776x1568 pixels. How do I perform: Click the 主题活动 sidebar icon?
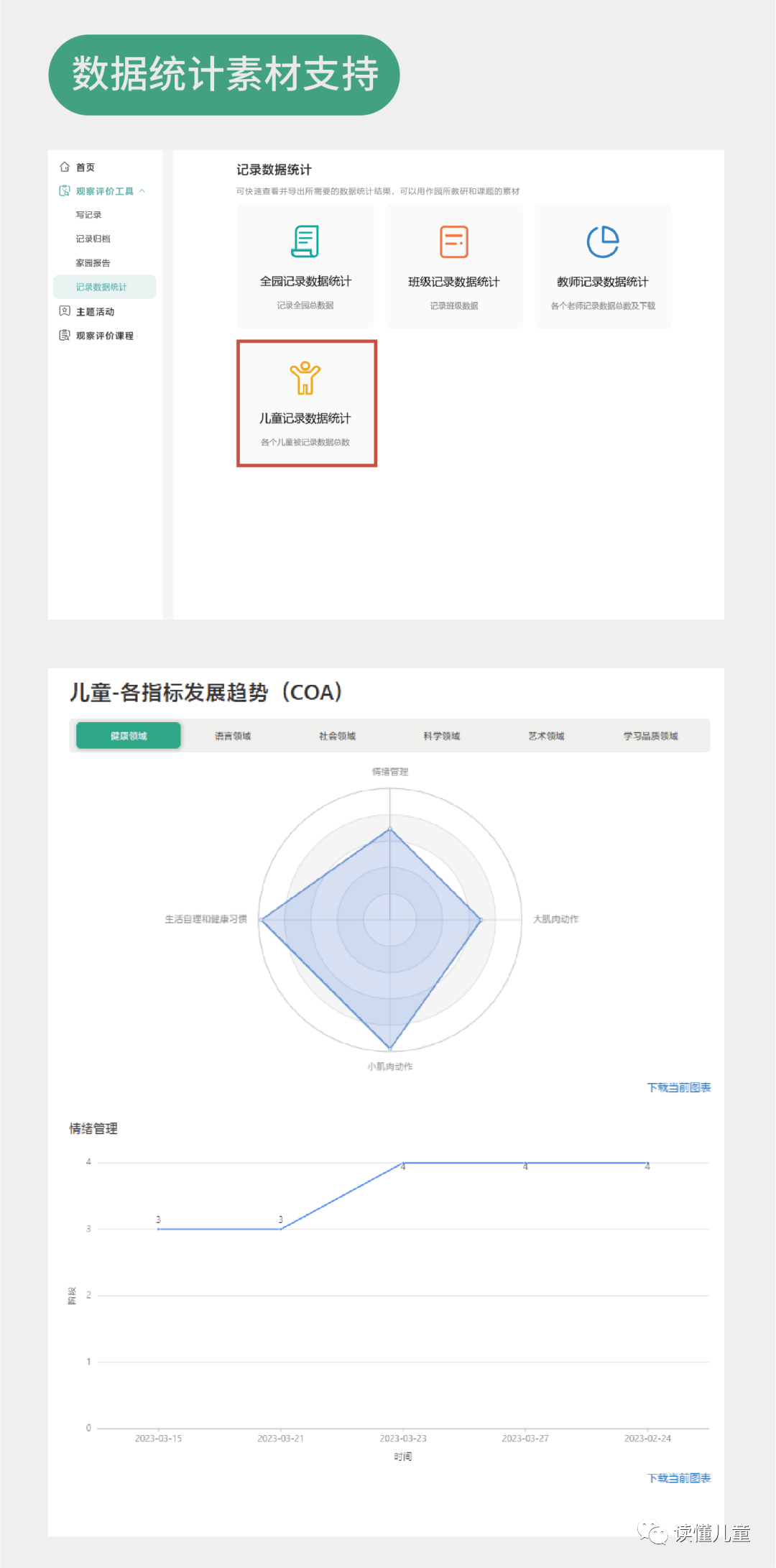pos(65,311)
